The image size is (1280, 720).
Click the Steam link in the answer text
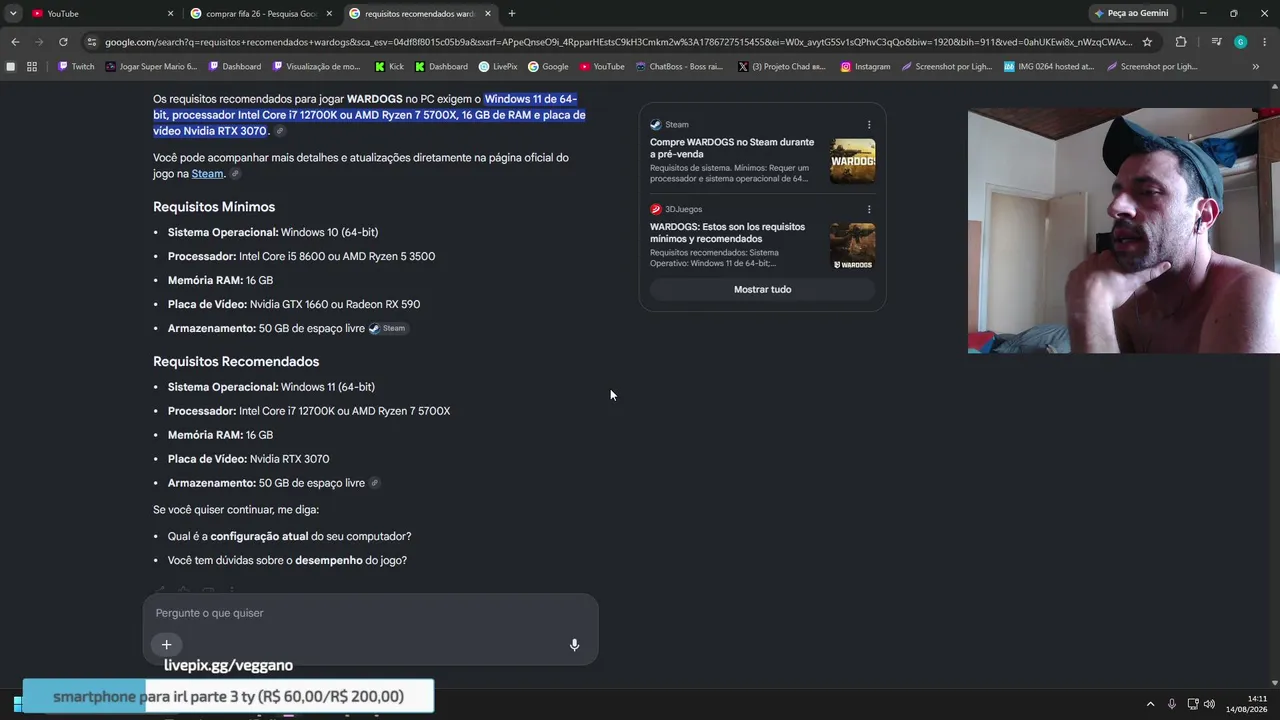[207, 174]
